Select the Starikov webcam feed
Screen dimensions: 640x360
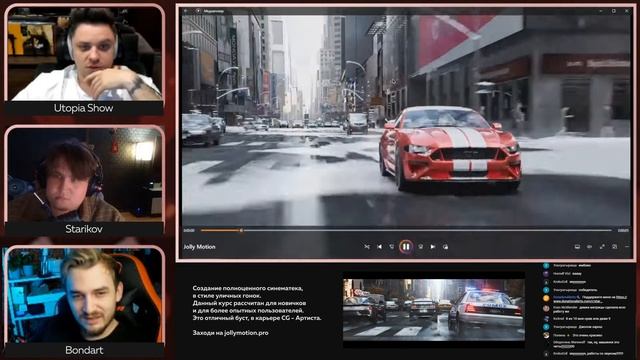coord(84,175)
